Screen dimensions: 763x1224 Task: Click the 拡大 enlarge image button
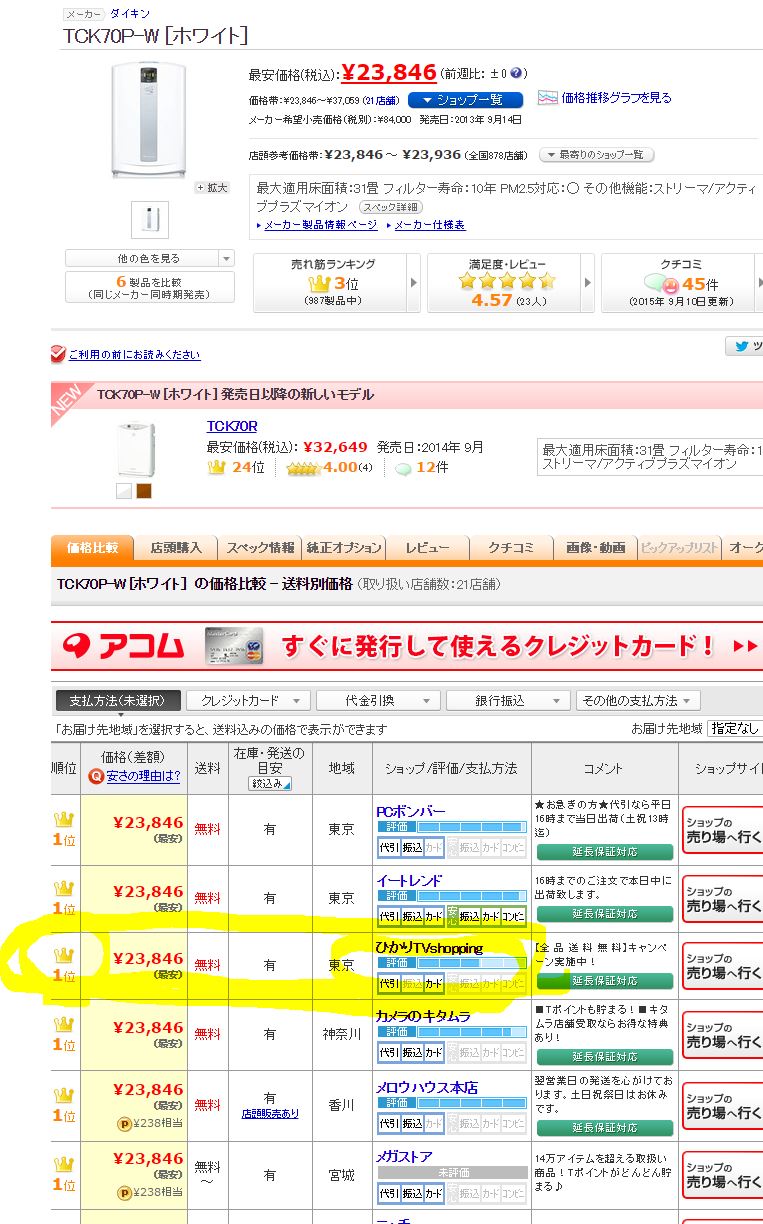212,187
